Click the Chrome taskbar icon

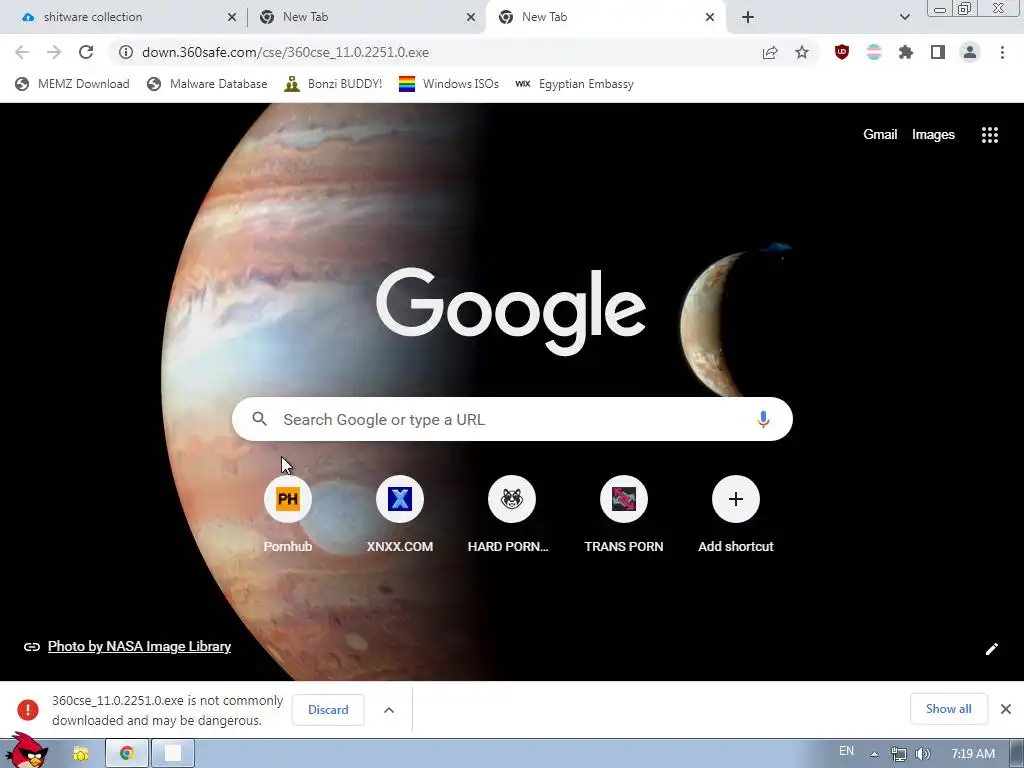click(127, 754)
